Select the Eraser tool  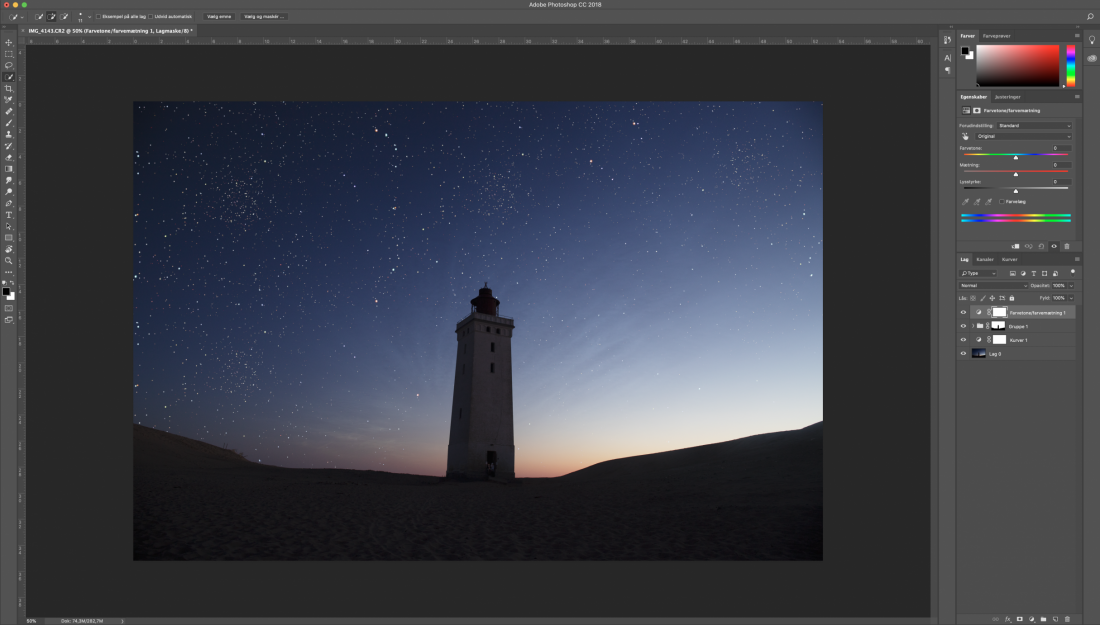[9, 157]
